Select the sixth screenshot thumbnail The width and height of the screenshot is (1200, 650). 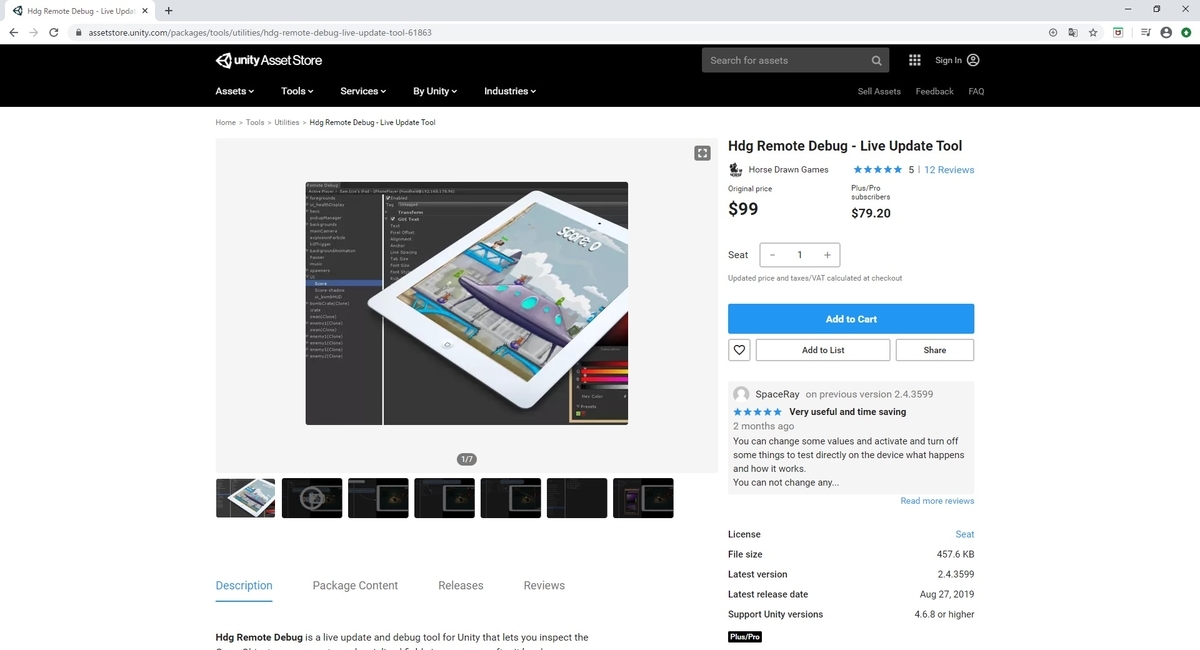click(577, 498)
